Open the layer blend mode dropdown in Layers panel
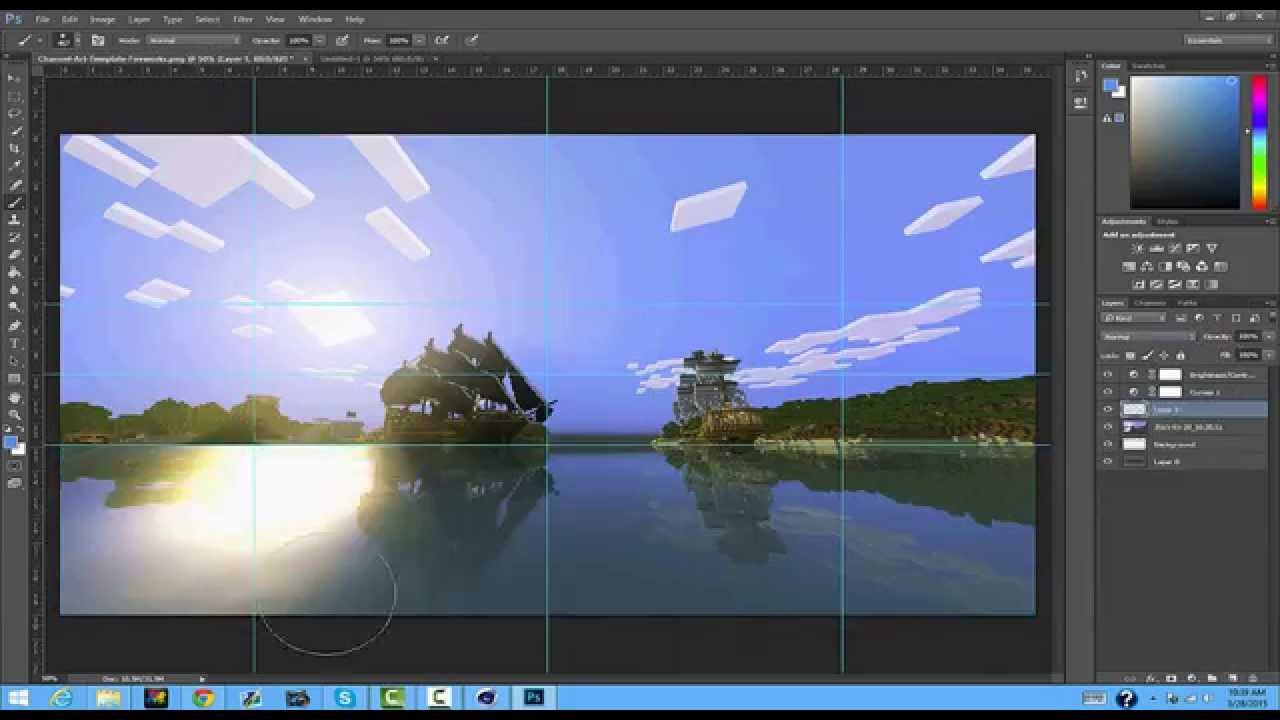This screenshot has height=720, width=1280. [1148, 336]
